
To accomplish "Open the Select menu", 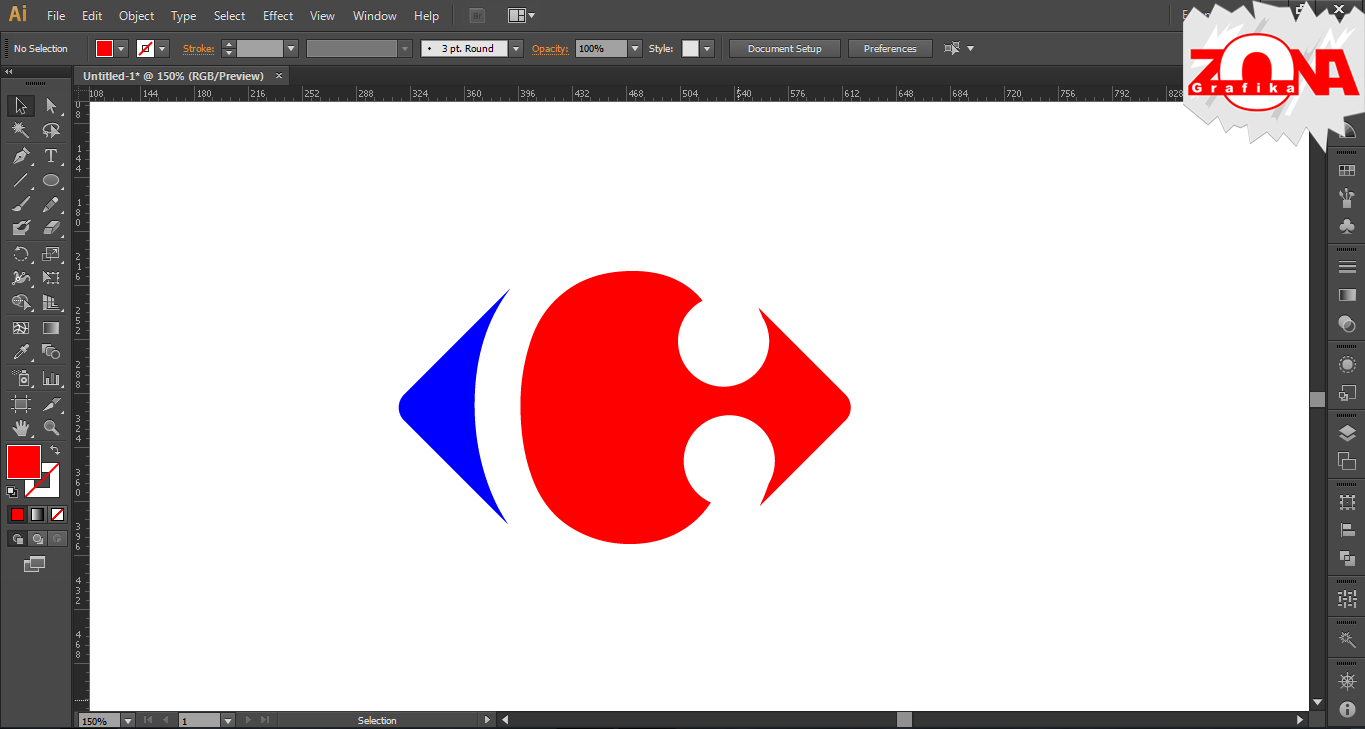I will tap(229, 16).
